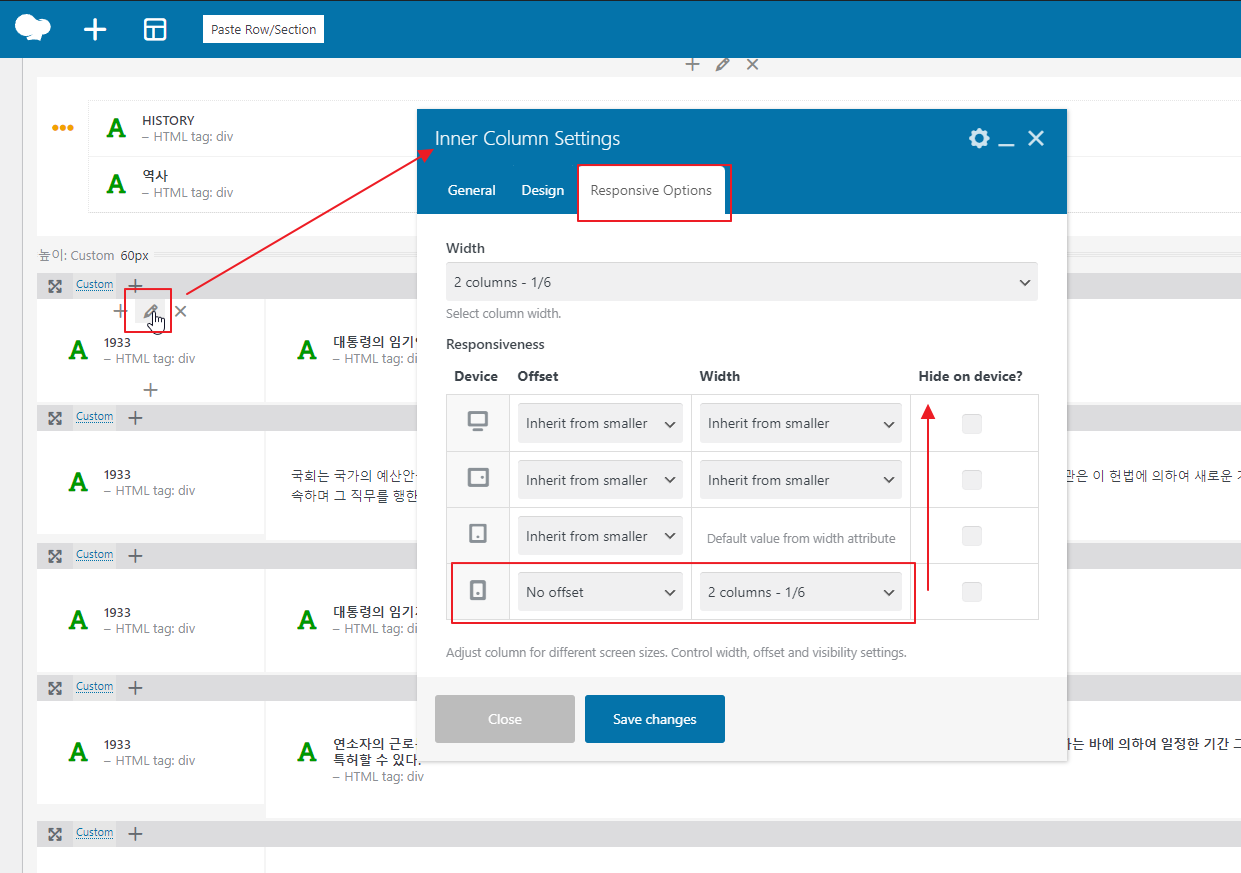Click the inner column edit pencil icon
Viewport: 1241px width, 873px height.
[150, 312]
